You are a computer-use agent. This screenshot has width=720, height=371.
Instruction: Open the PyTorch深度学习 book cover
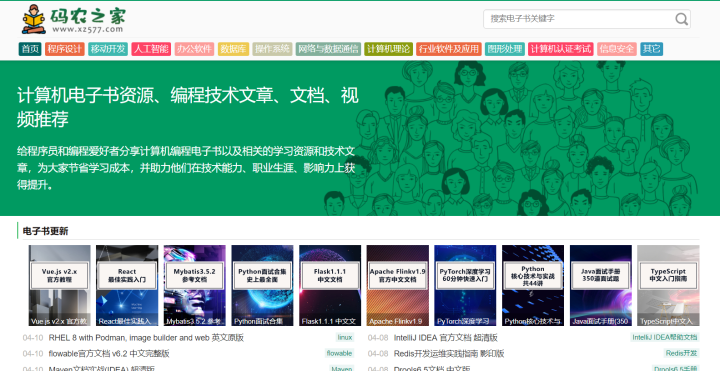[x=465, y=286]
